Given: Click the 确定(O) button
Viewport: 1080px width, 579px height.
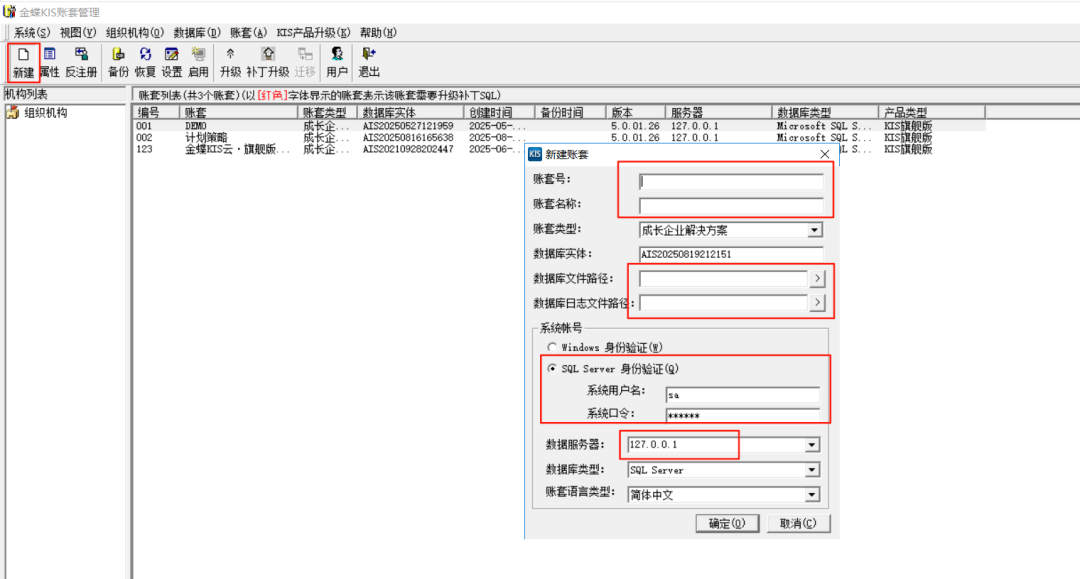Looking at the screenshot, I should (727, 523).
